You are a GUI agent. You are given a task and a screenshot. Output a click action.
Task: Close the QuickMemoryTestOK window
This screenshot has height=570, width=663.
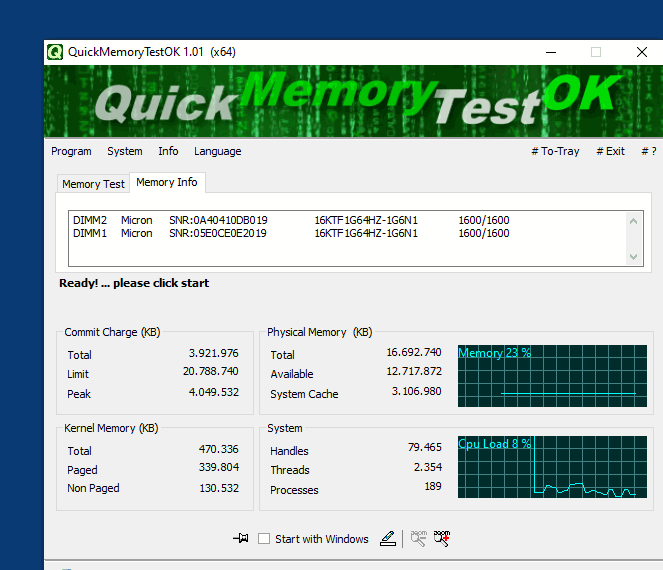[x=642, y=52]
